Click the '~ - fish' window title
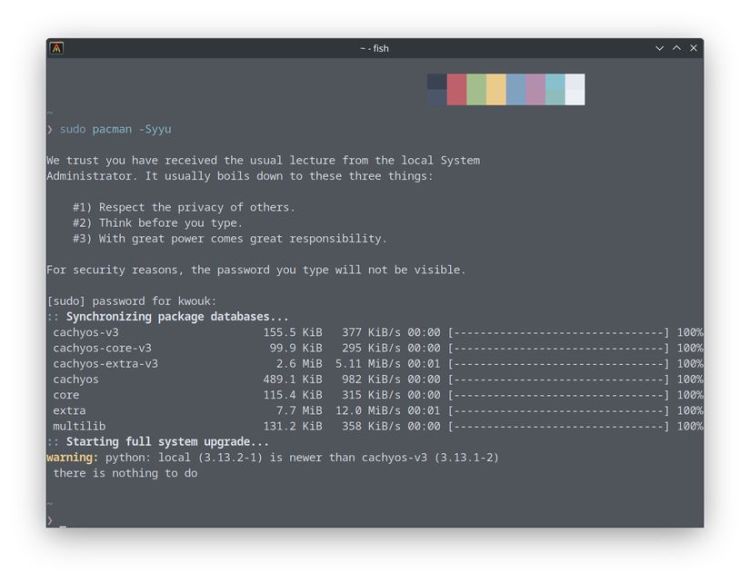Screen dimensions: 750x582 375,48
